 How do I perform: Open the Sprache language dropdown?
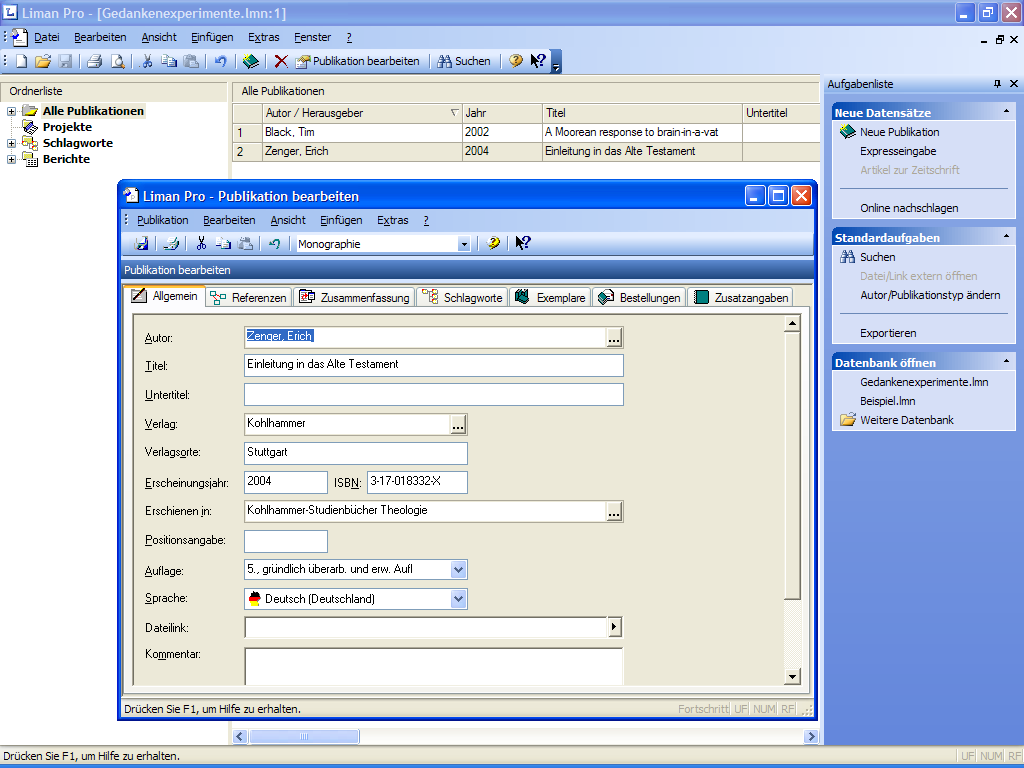[x=458, y=599]
